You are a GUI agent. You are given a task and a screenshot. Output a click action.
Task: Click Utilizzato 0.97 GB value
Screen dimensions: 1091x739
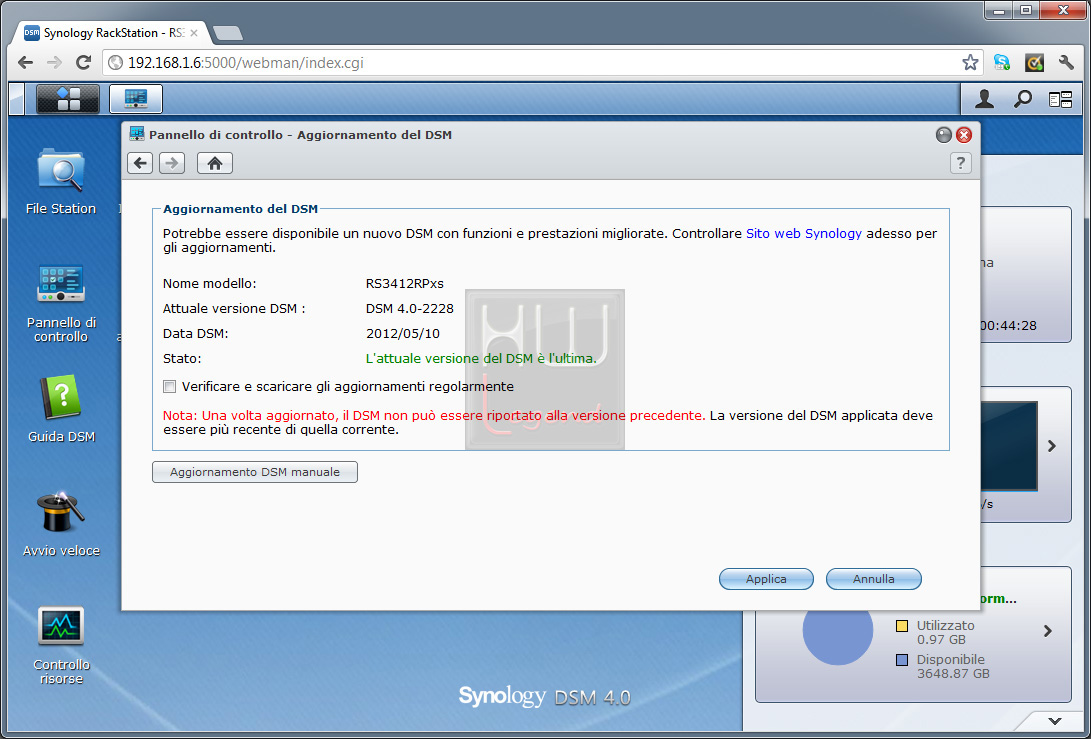point(941,639)
